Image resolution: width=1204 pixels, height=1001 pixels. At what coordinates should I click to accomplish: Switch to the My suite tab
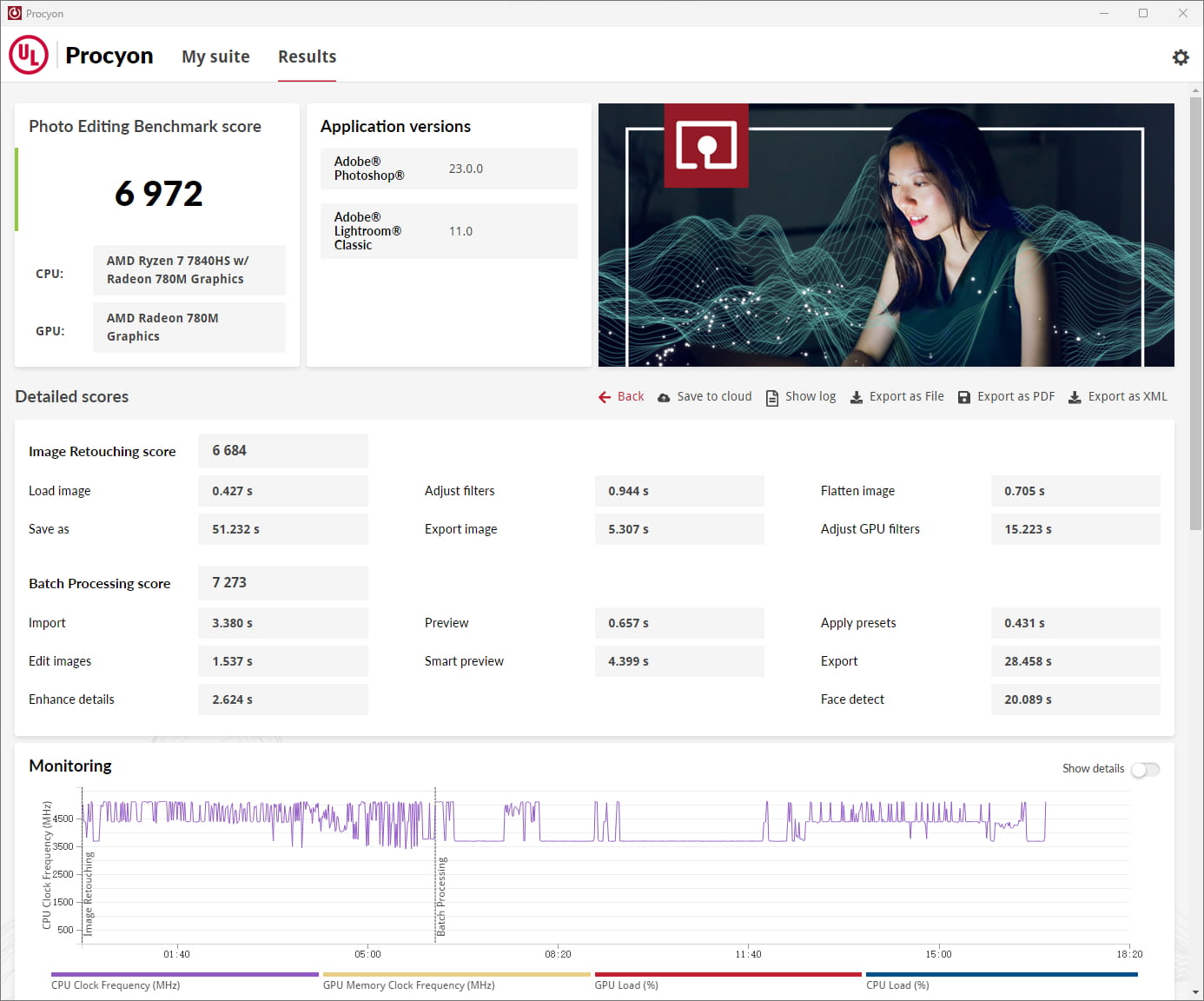(x=215, y=56)
